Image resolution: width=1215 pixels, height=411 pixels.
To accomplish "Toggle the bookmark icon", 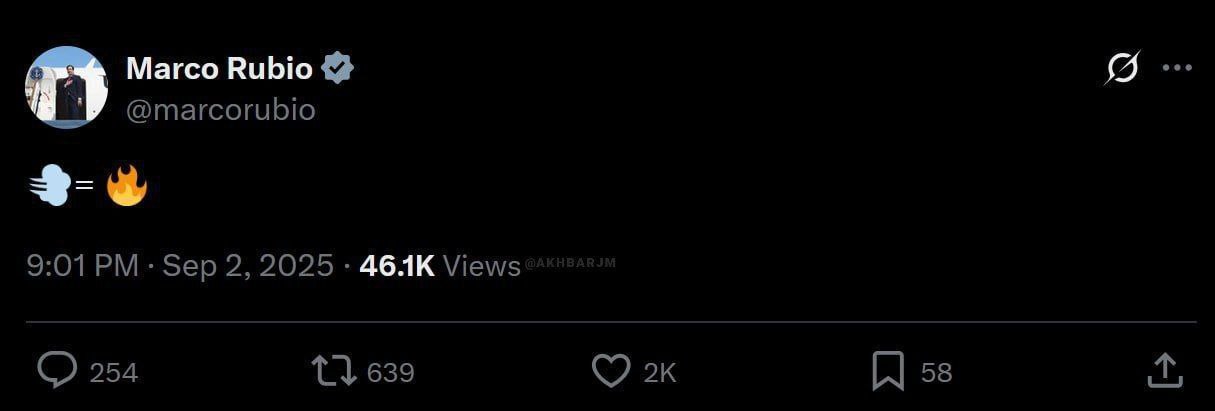I will pyautogui.click(x=888, y=371).
